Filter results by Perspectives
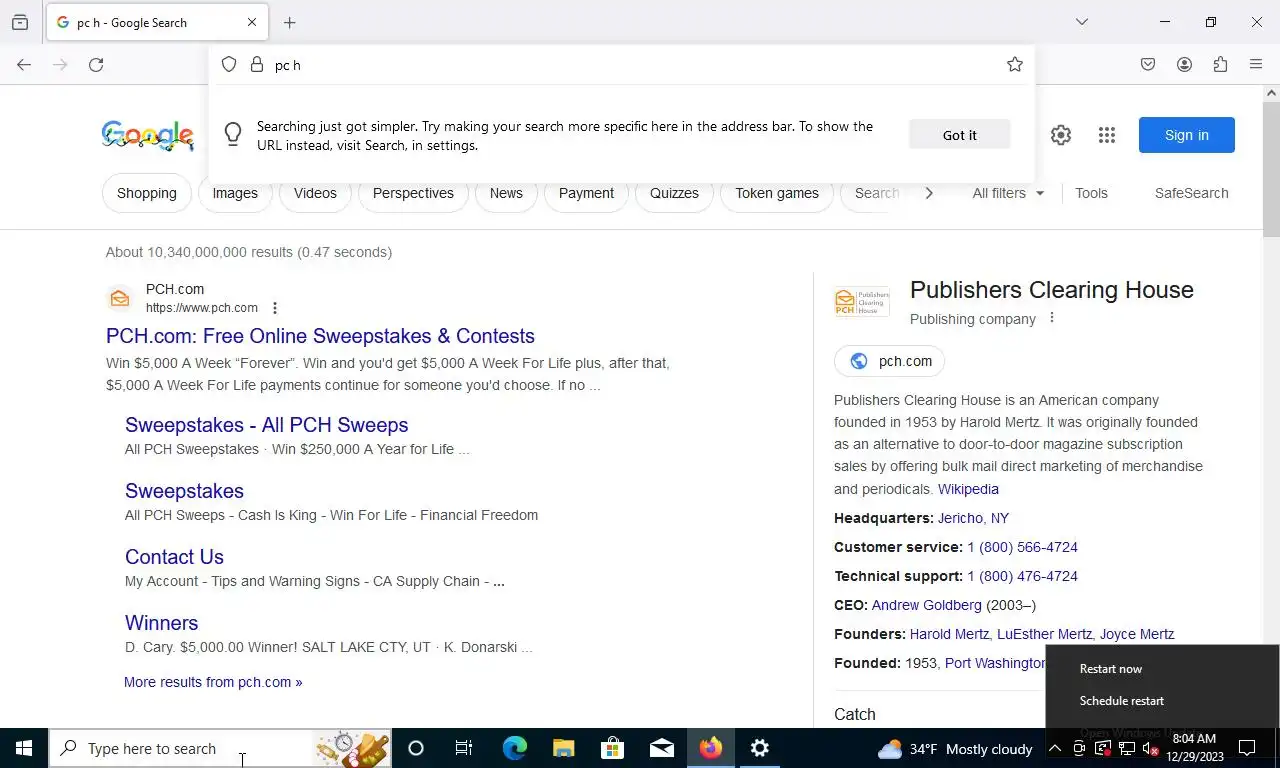 coord(413,193)
